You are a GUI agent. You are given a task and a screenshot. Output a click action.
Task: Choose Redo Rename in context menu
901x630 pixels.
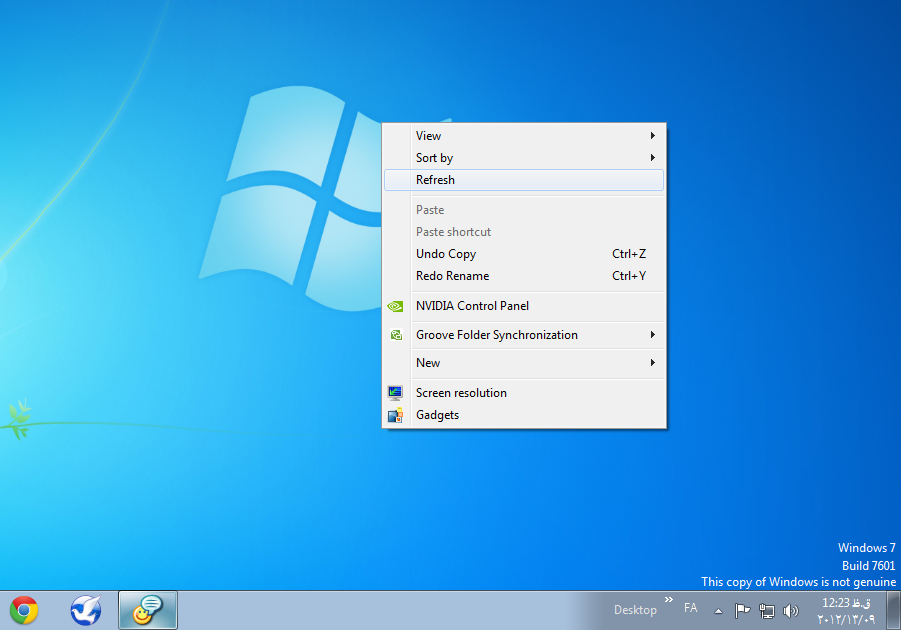(452, 276)
